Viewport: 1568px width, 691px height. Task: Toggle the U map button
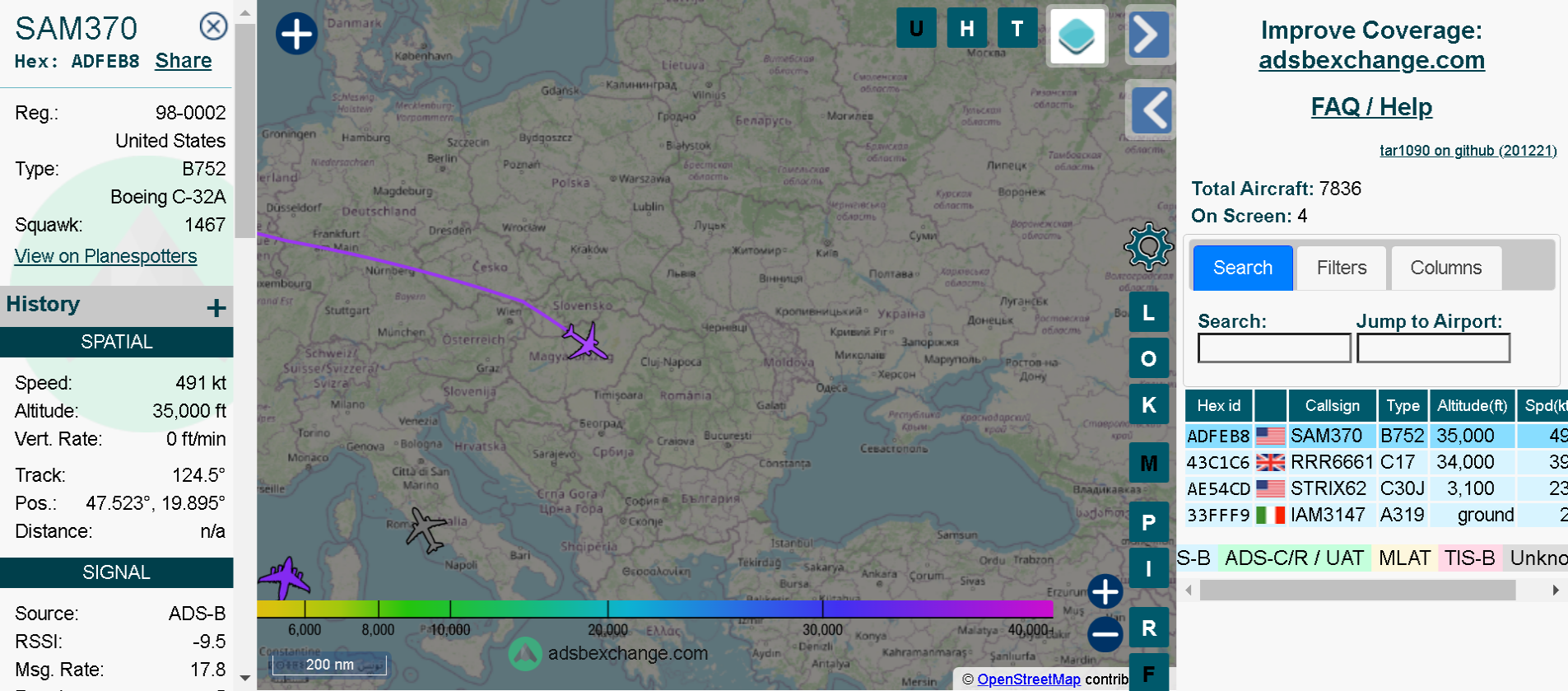tap(916, 28)
